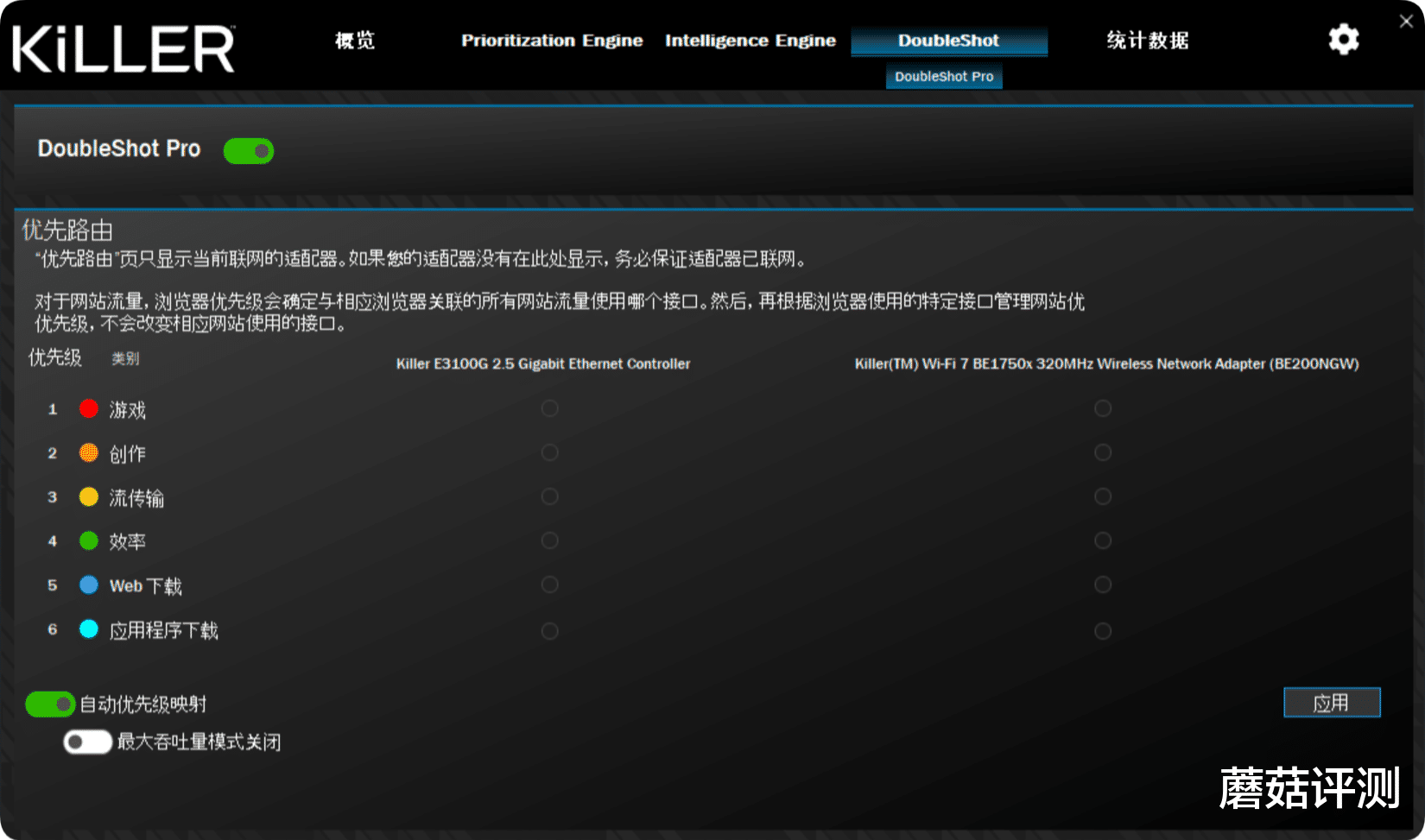Toggle the DoubleShot Pro switch off

tap(249, 150)
